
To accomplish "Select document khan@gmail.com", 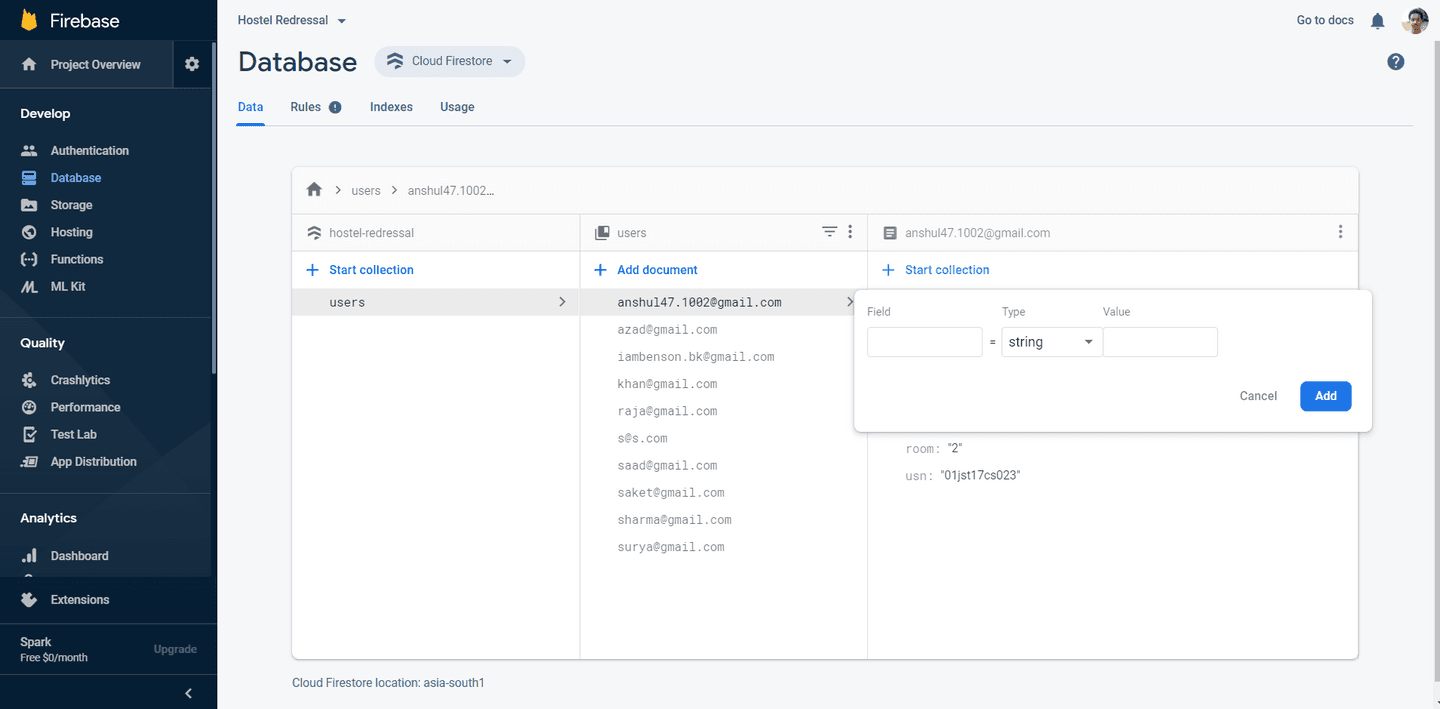I will pos(667,383).
